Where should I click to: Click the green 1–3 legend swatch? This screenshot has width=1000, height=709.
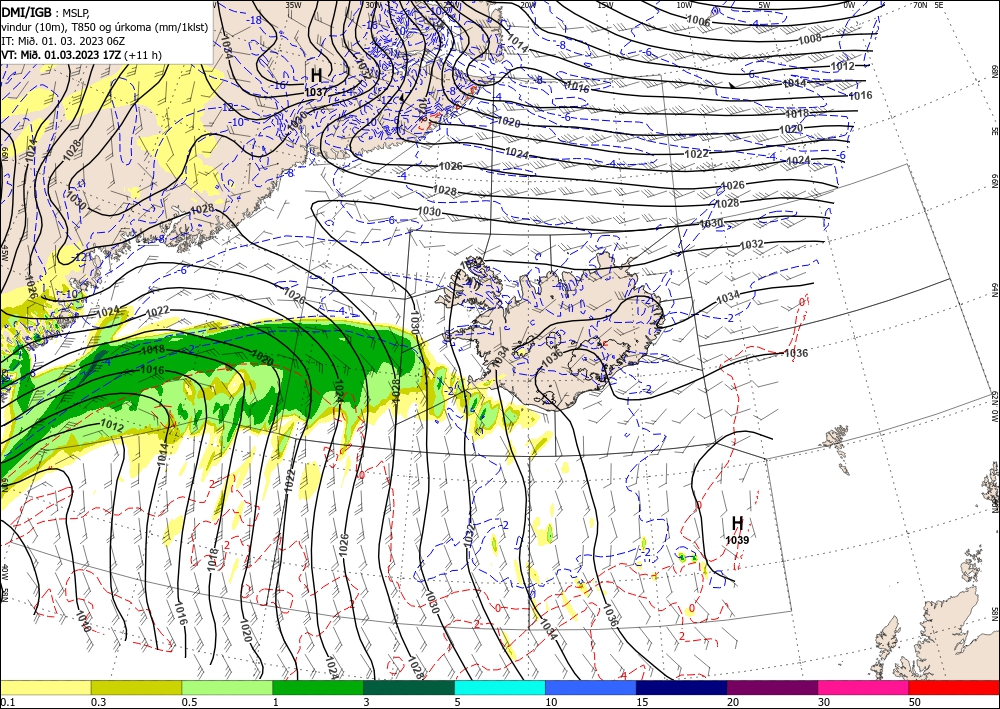pos(318,687)
